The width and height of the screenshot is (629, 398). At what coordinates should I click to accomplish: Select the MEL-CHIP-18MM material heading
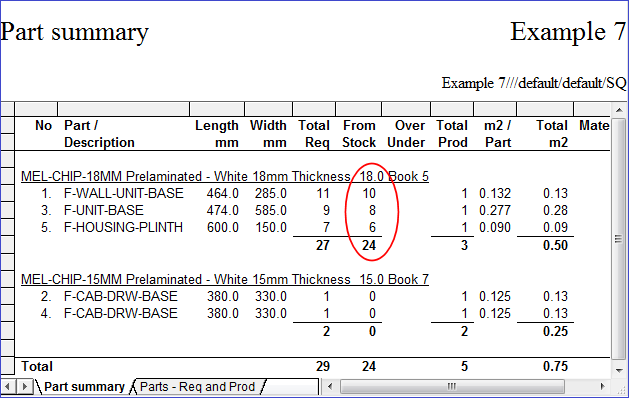[x=225, y=177]
